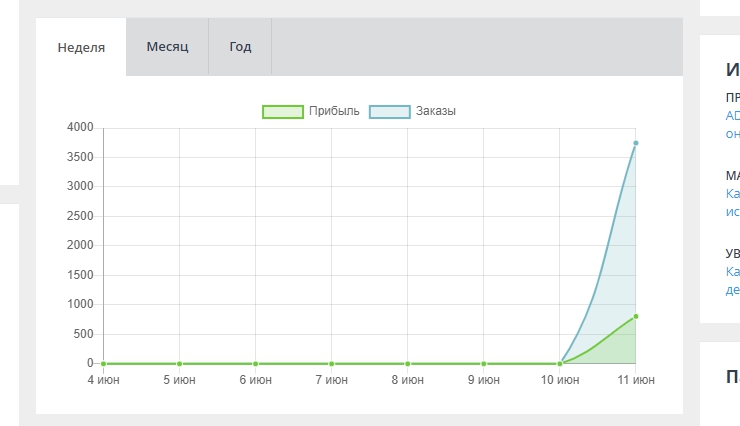Select the Год tab
The width and height of the screenshot is (740, 426).
(x=240, y=47)
